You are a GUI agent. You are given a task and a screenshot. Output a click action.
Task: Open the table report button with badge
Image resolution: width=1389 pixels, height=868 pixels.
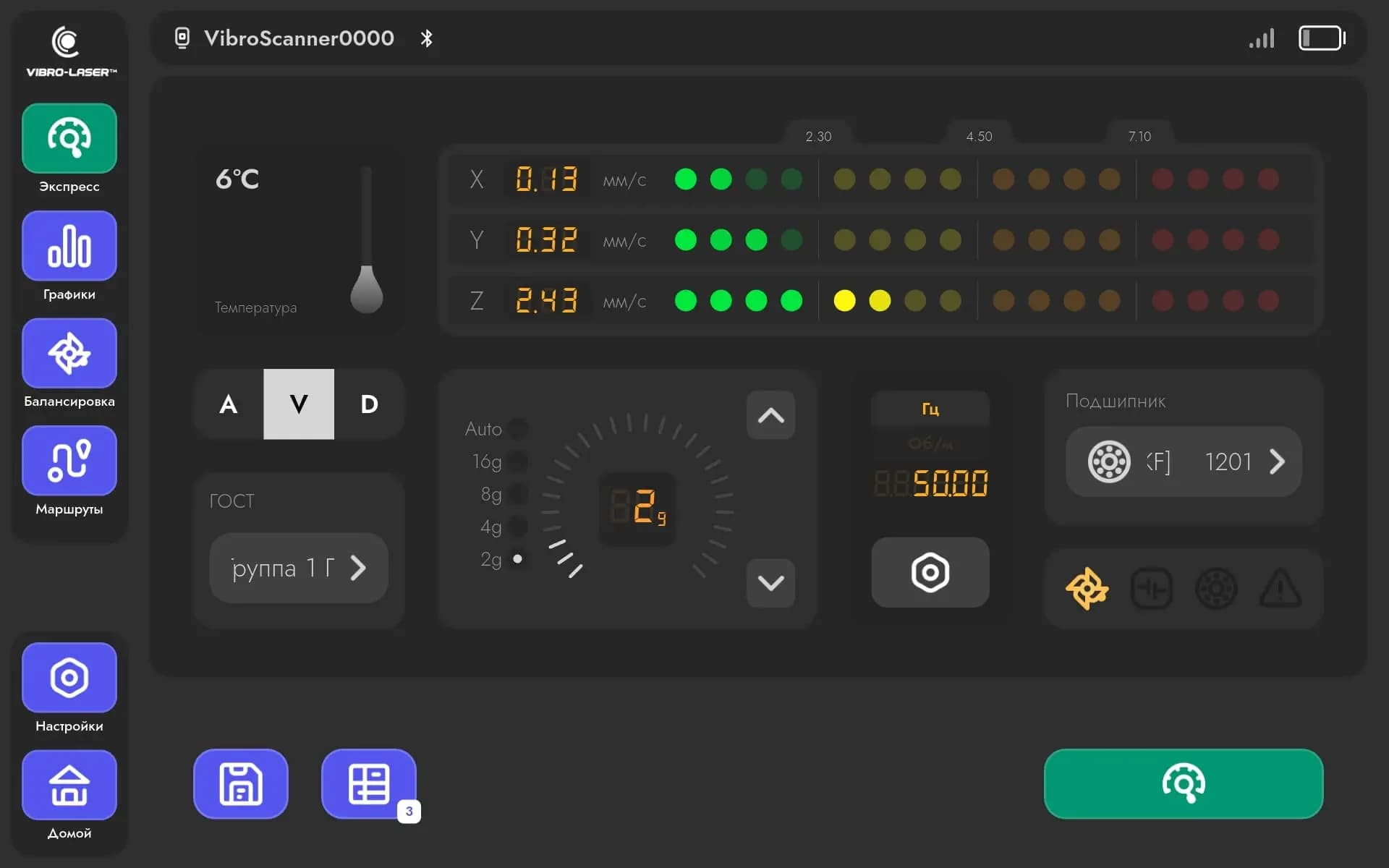click(x=369, y=784)
